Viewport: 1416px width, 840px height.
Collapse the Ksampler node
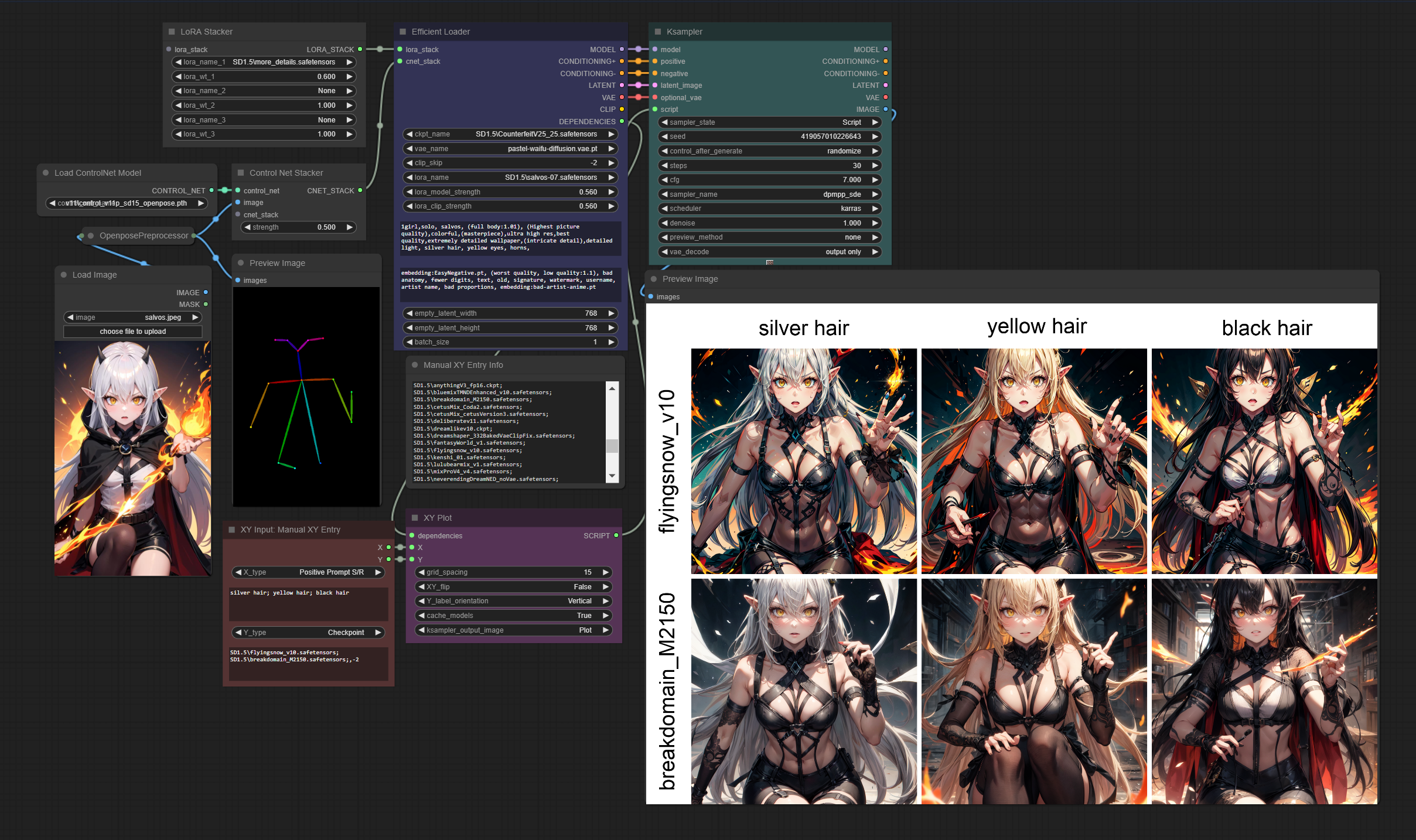(657, 32)
